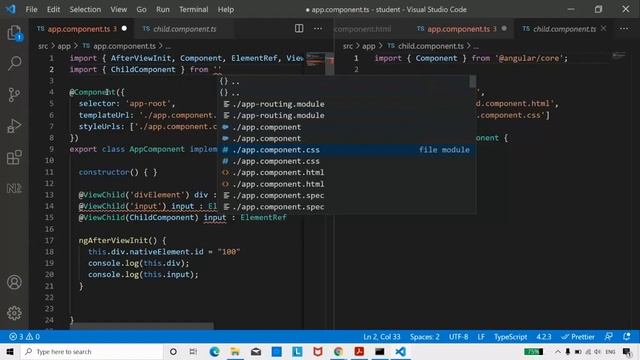Viewport: 640px width, 360px height.
Task: Change encoding via UTF-8 status item
Action: tap(458, 337)
